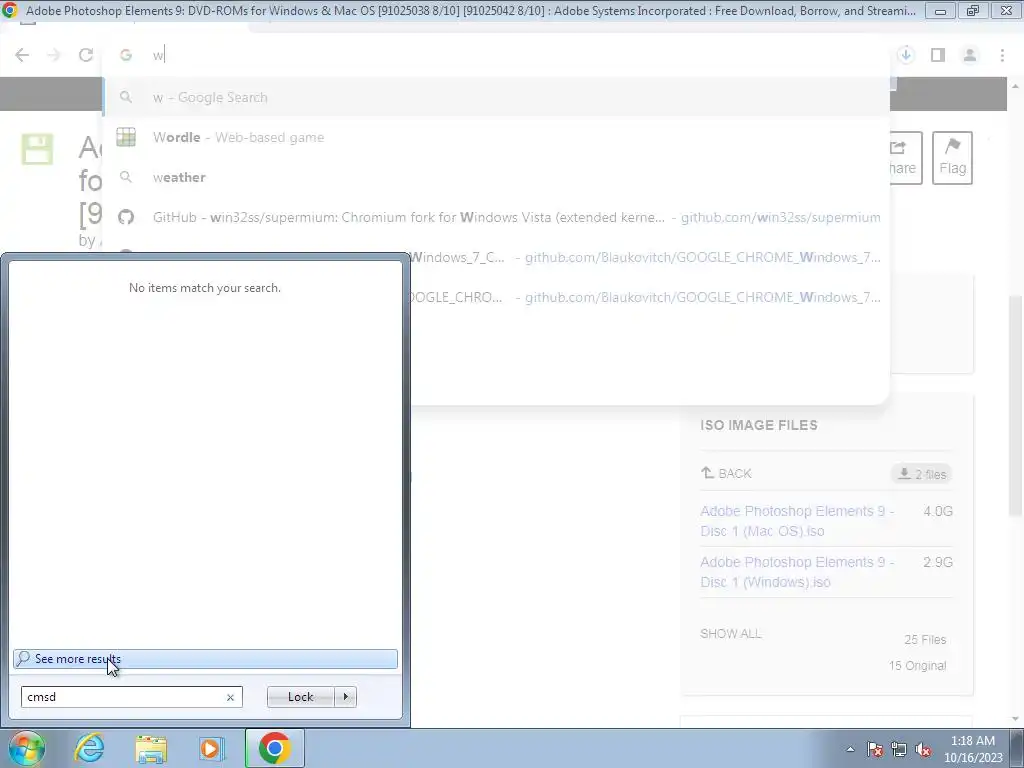This screenshot has width=1024, height=768.
Task: Open Windows Explorer from the taskbar
Action: pos(151,748)
